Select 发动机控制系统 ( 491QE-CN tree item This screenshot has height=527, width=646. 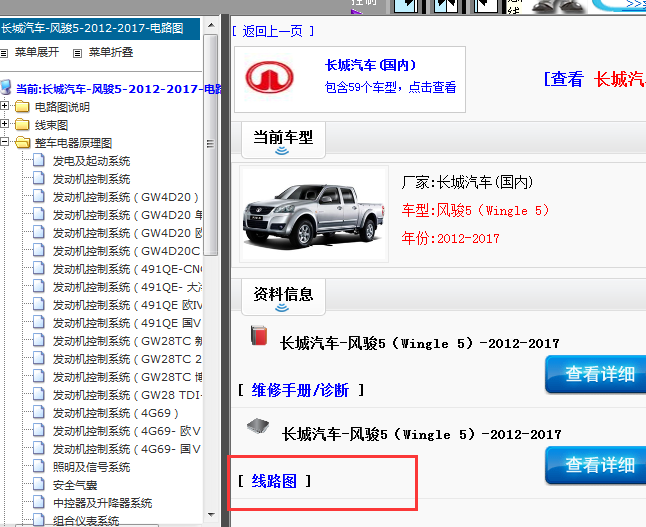coord(127,269)
